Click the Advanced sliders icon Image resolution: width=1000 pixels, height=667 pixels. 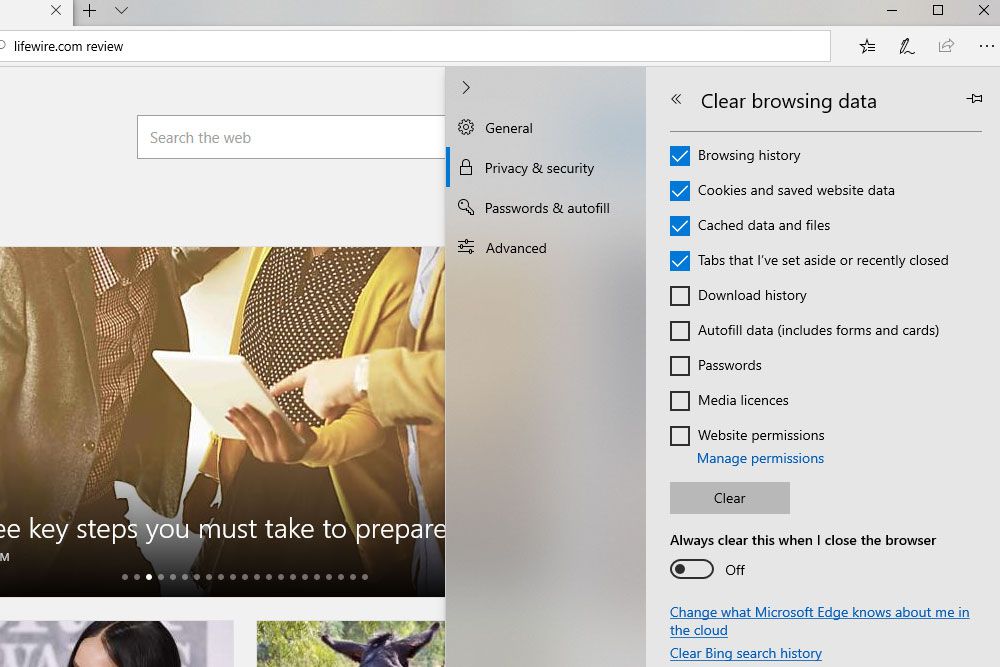(466, 247)
